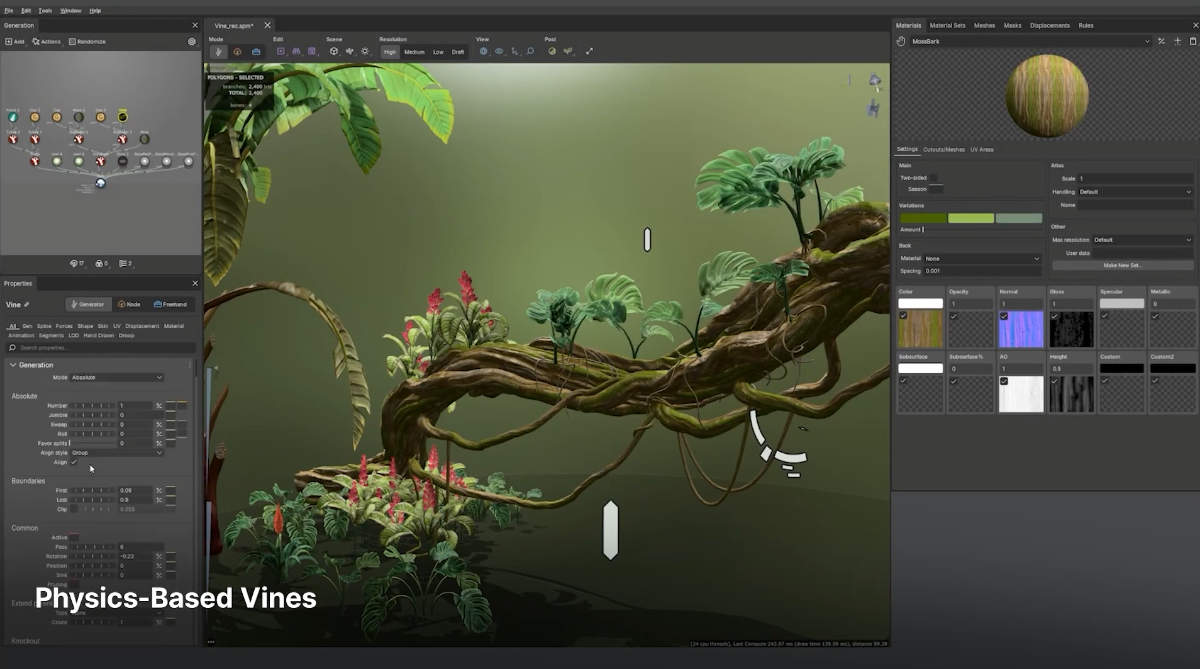Open the Generation Mode Absolute dropdown
Viewport: 1200px width, 669px height.
click(117, 377)
